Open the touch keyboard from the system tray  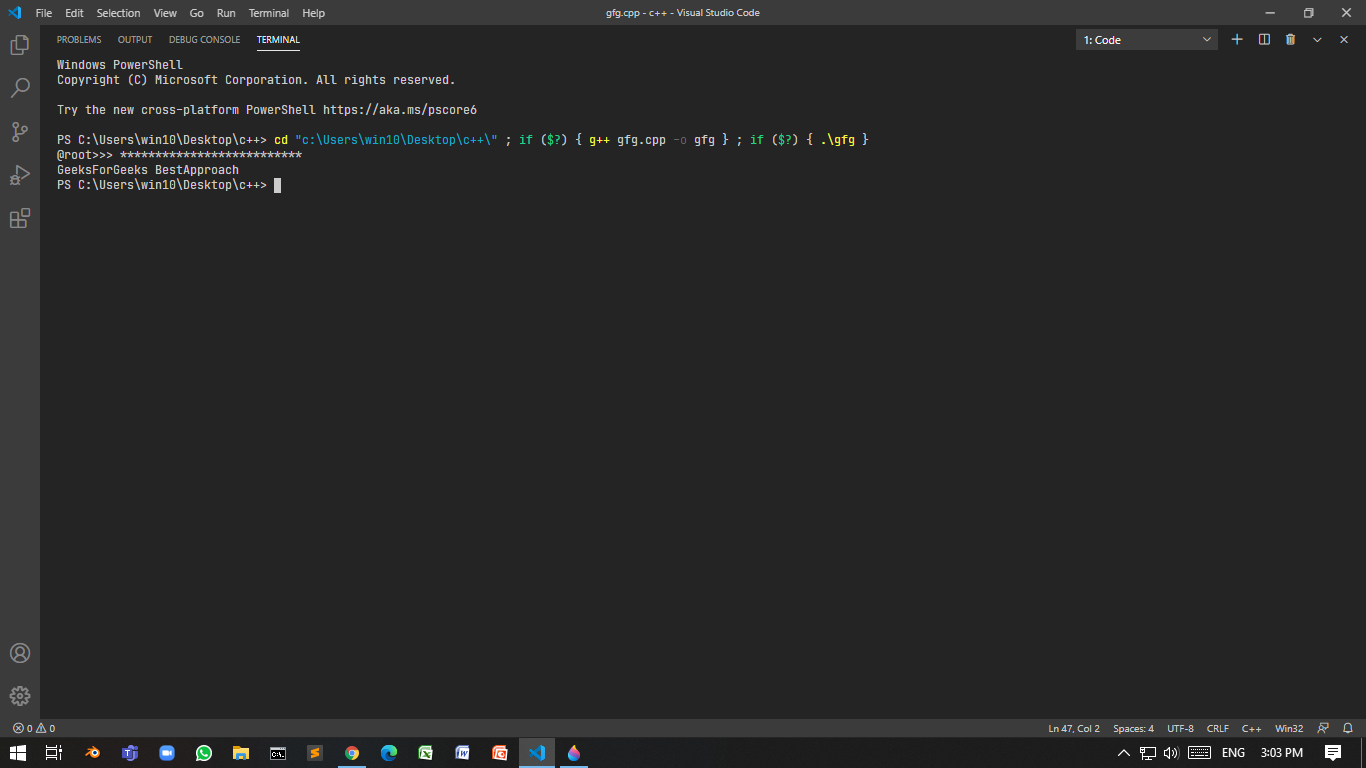pos(1200,753)
